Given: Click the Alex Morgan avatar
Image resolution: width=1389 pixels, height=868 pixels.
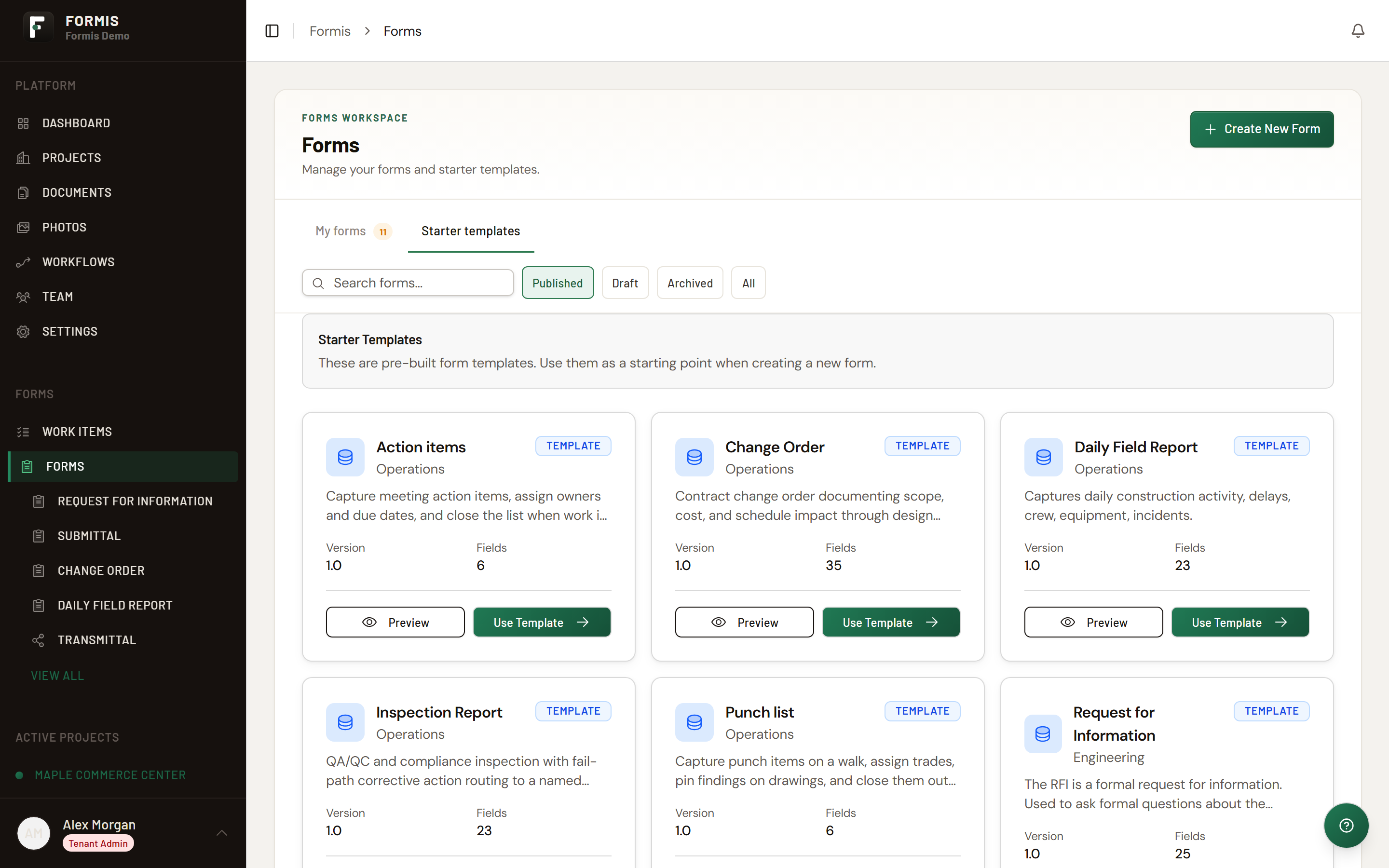Looking at the screenshot, I should (x=34, y=833).
